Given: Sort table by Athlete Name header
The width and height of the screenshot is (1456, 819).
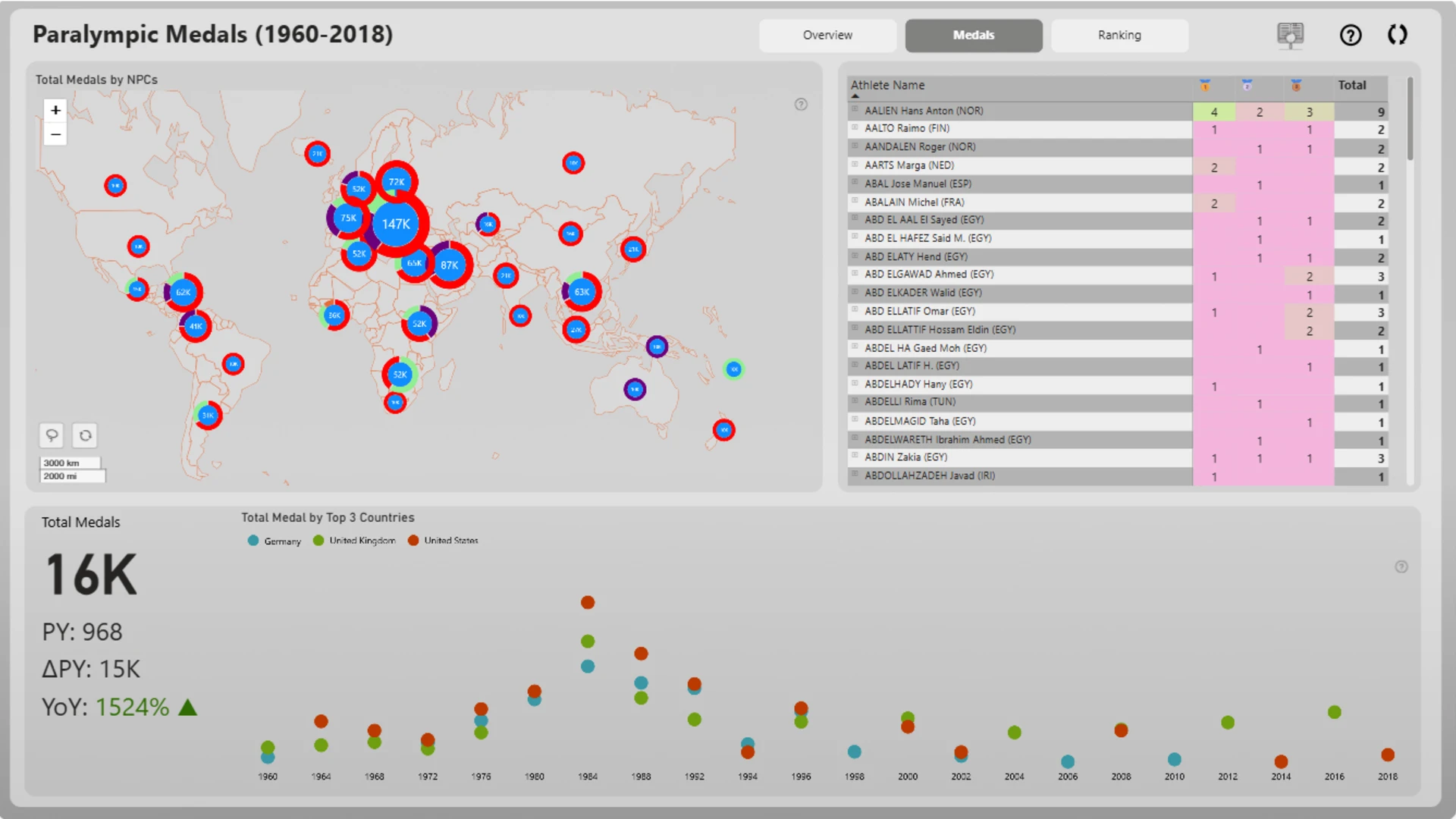Looking at the screenshot, I should tap(887, 85).
